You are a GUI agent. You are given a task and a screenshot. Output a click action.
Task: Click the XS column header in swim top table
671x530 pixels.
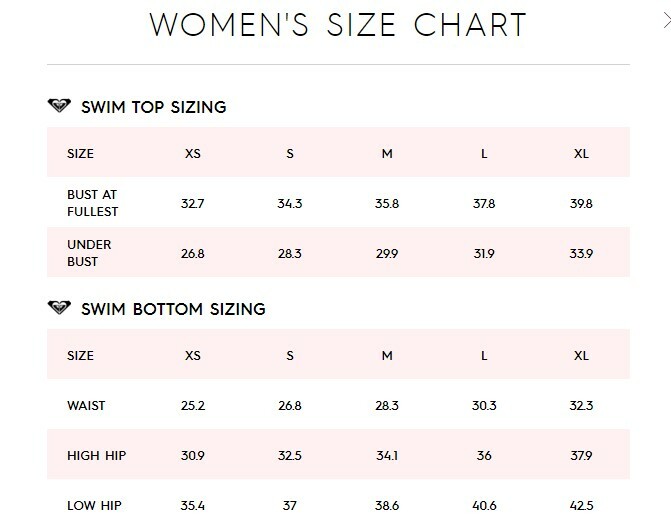193,154
